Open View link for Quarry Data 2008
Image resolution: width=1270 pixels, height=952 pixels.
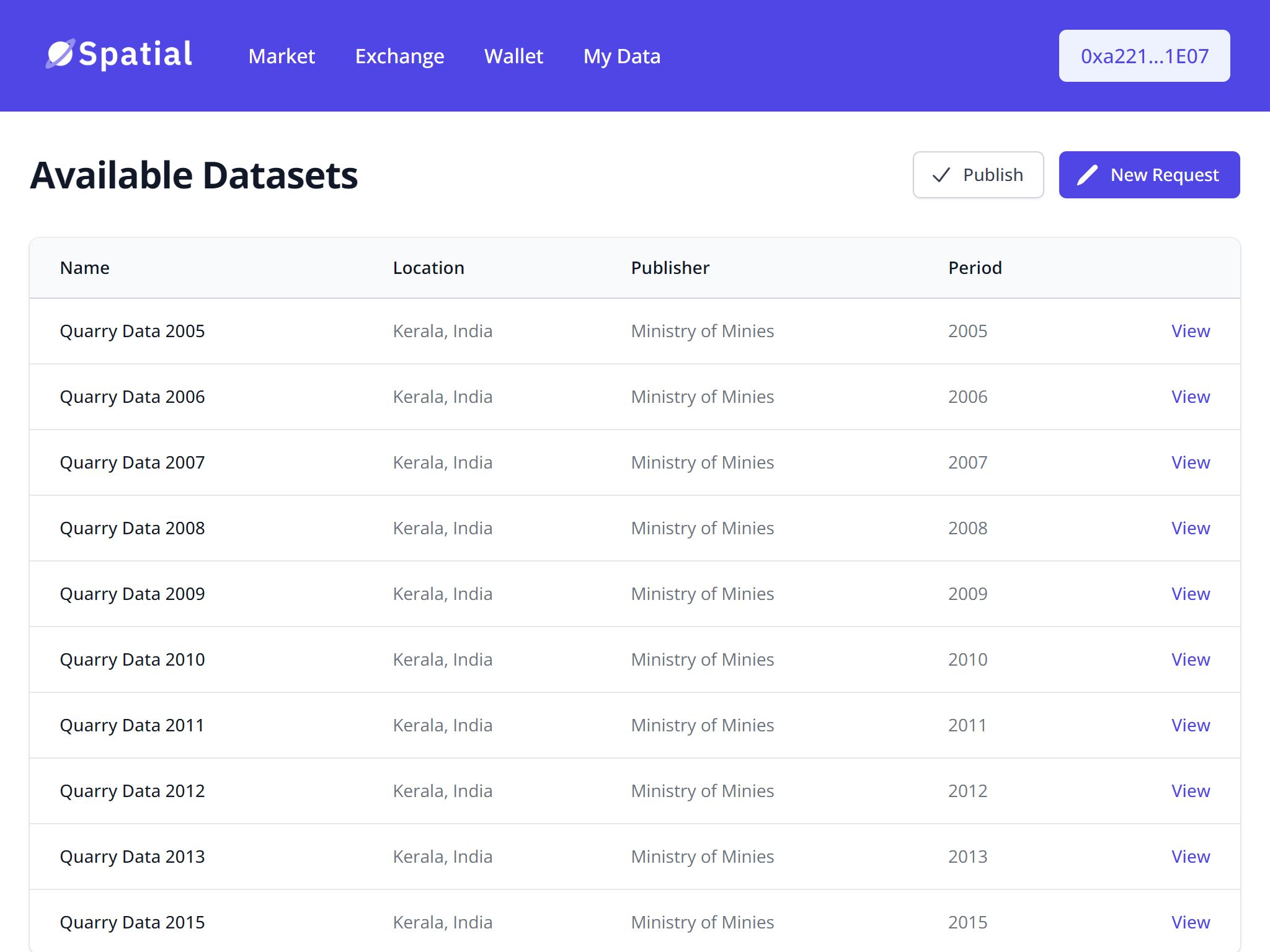(1190, 528)
